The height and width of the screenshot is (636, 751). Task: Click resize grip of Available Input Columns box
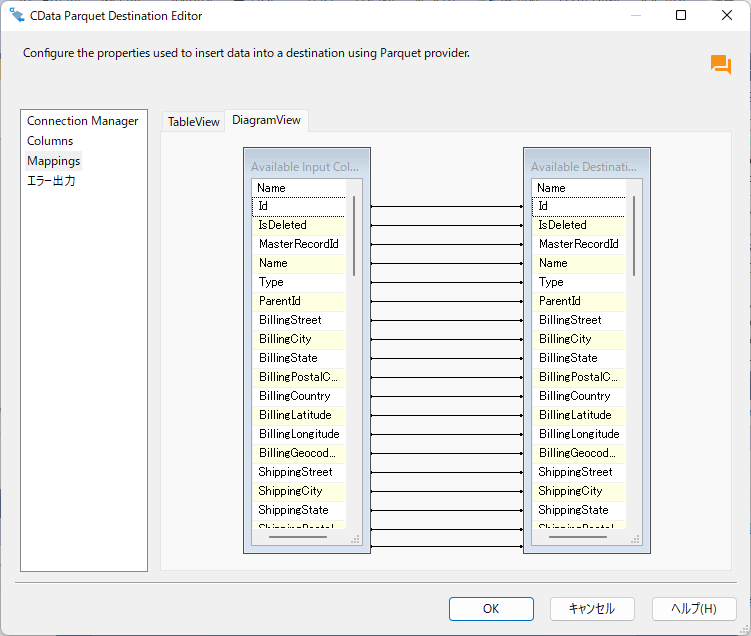(354, 539)
